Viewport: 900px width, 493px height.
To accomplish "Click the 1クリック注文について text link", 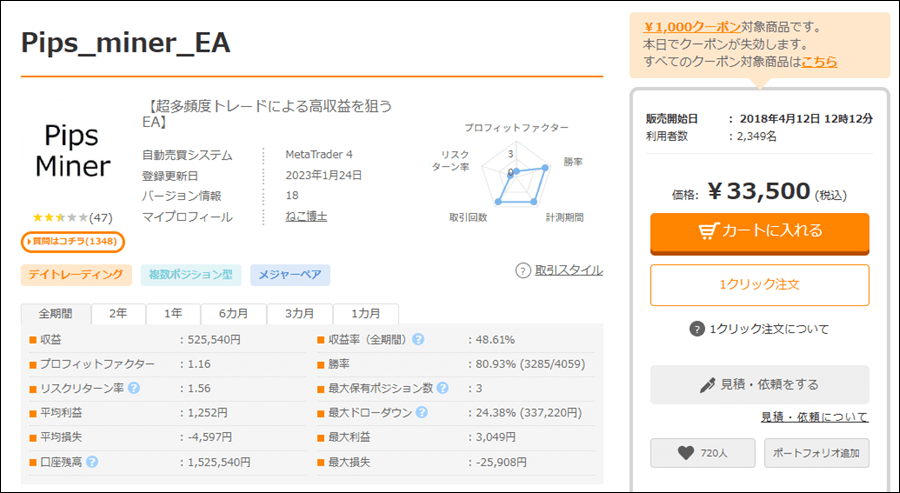I will pos(769,329).
